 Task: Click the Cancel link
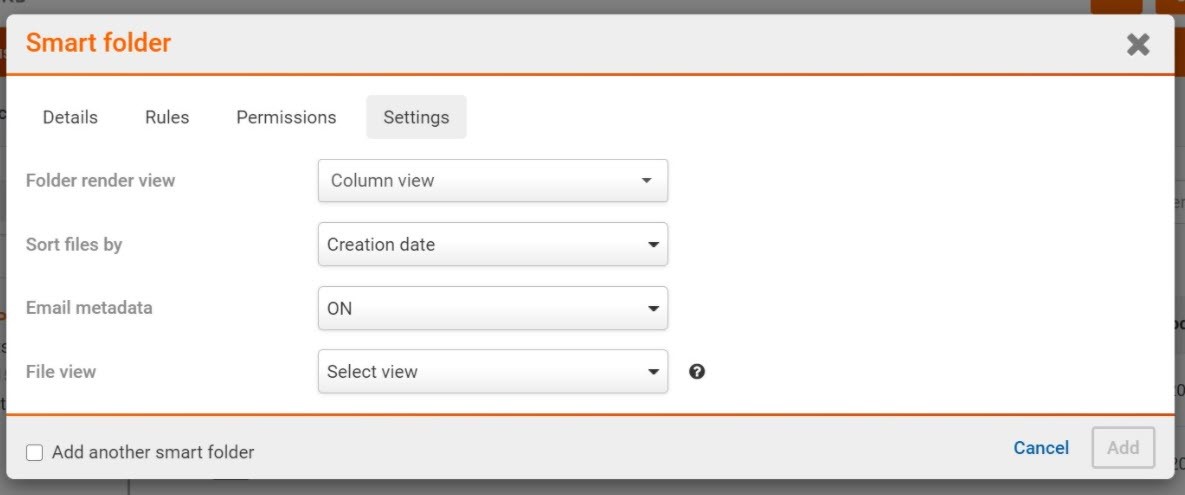1041,448
